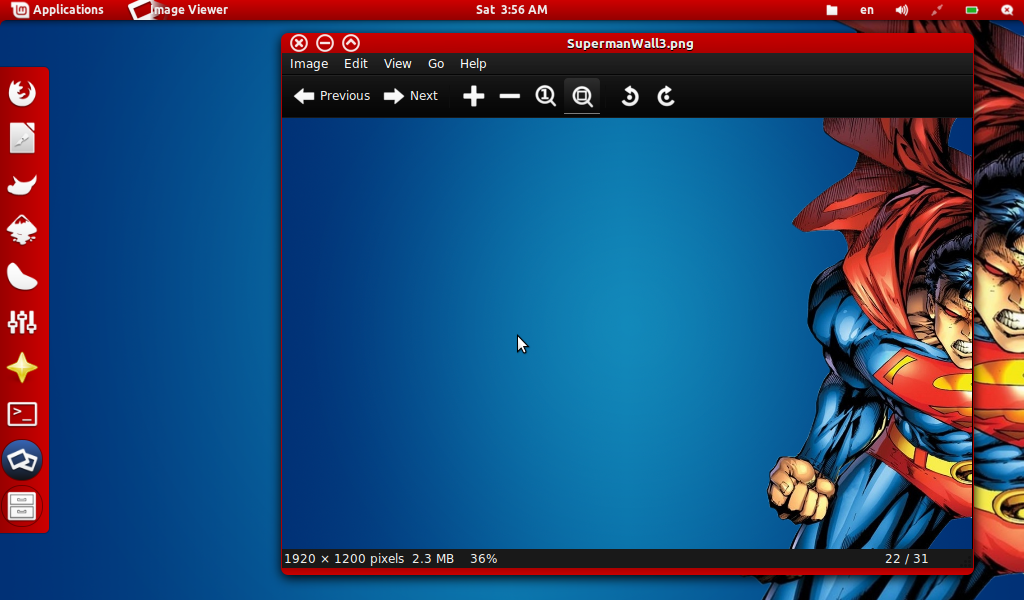Open the file cabinet dock icon
This screenshot has width=1024, height=600.
click(22, 506)
